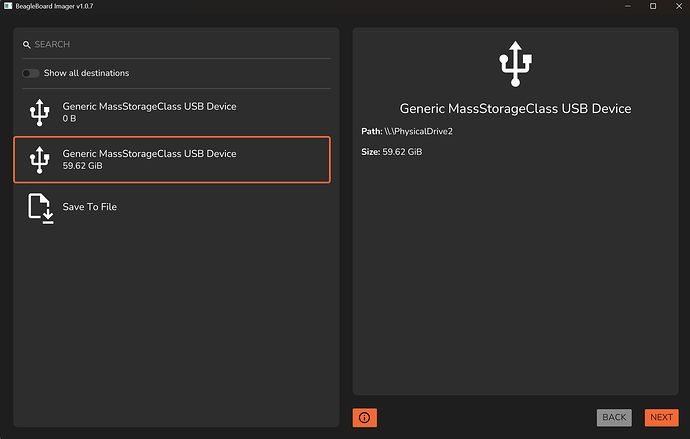Click the Show all destinations label

[x=86, y=73]
